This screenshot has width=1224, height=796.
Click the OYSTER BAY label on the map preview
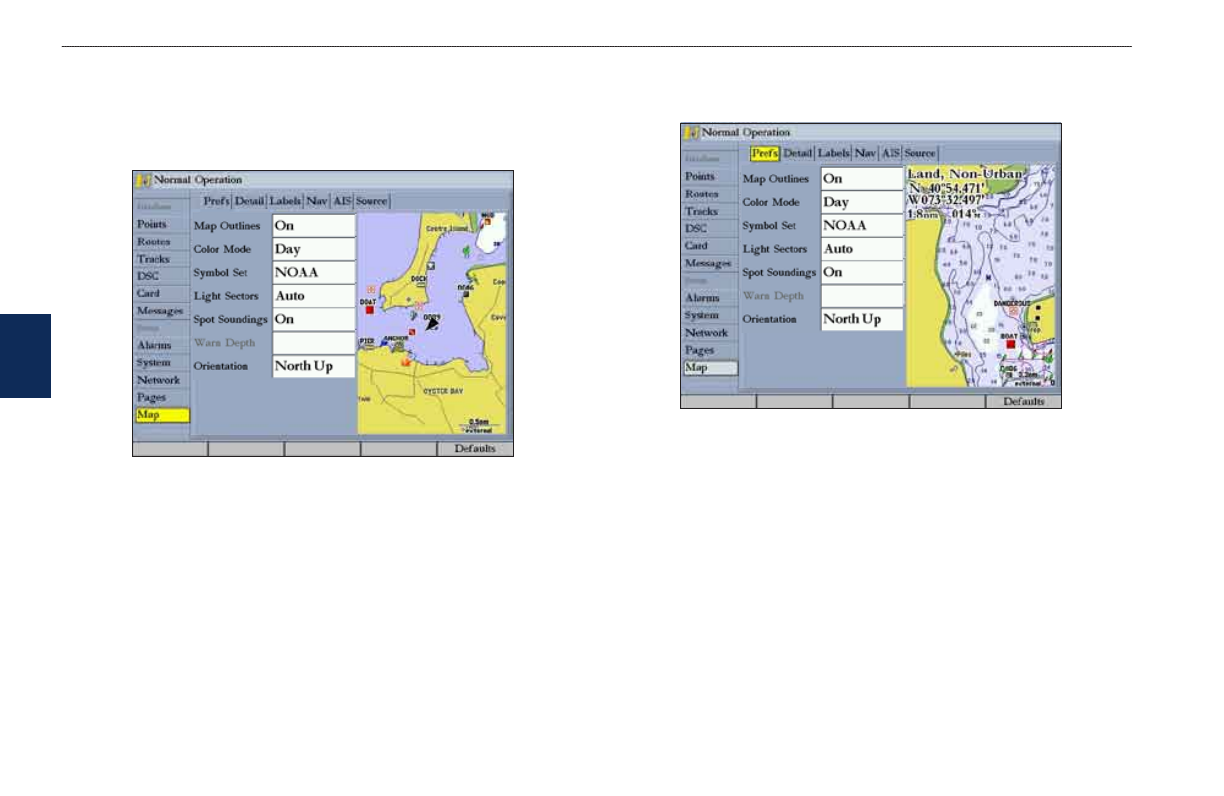click(444, 392)
